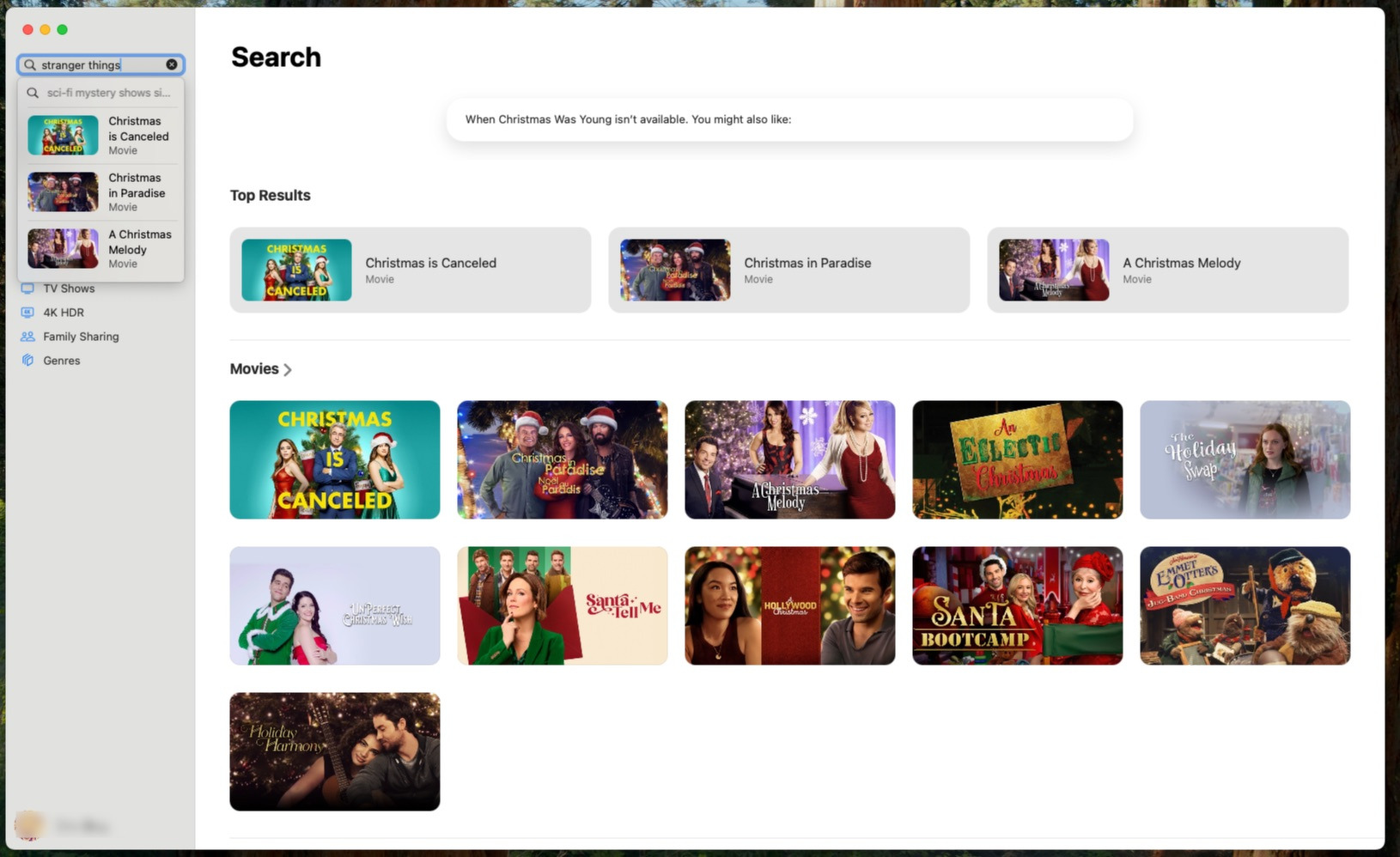The image size is (1400, 857).
Task: Click the magnifying glass in the search field
Action: pos(31,64)
